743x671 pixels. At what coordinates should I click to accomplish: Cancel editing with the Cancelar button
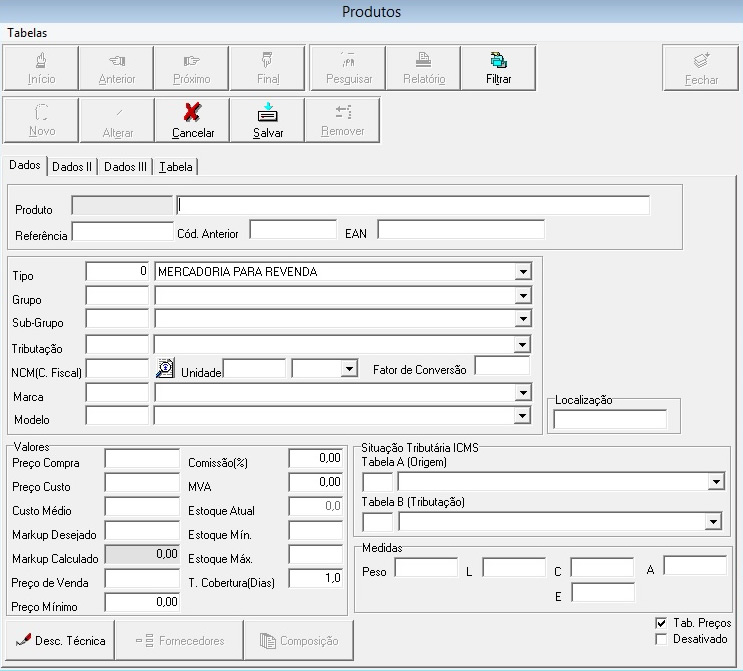[192, 120]
